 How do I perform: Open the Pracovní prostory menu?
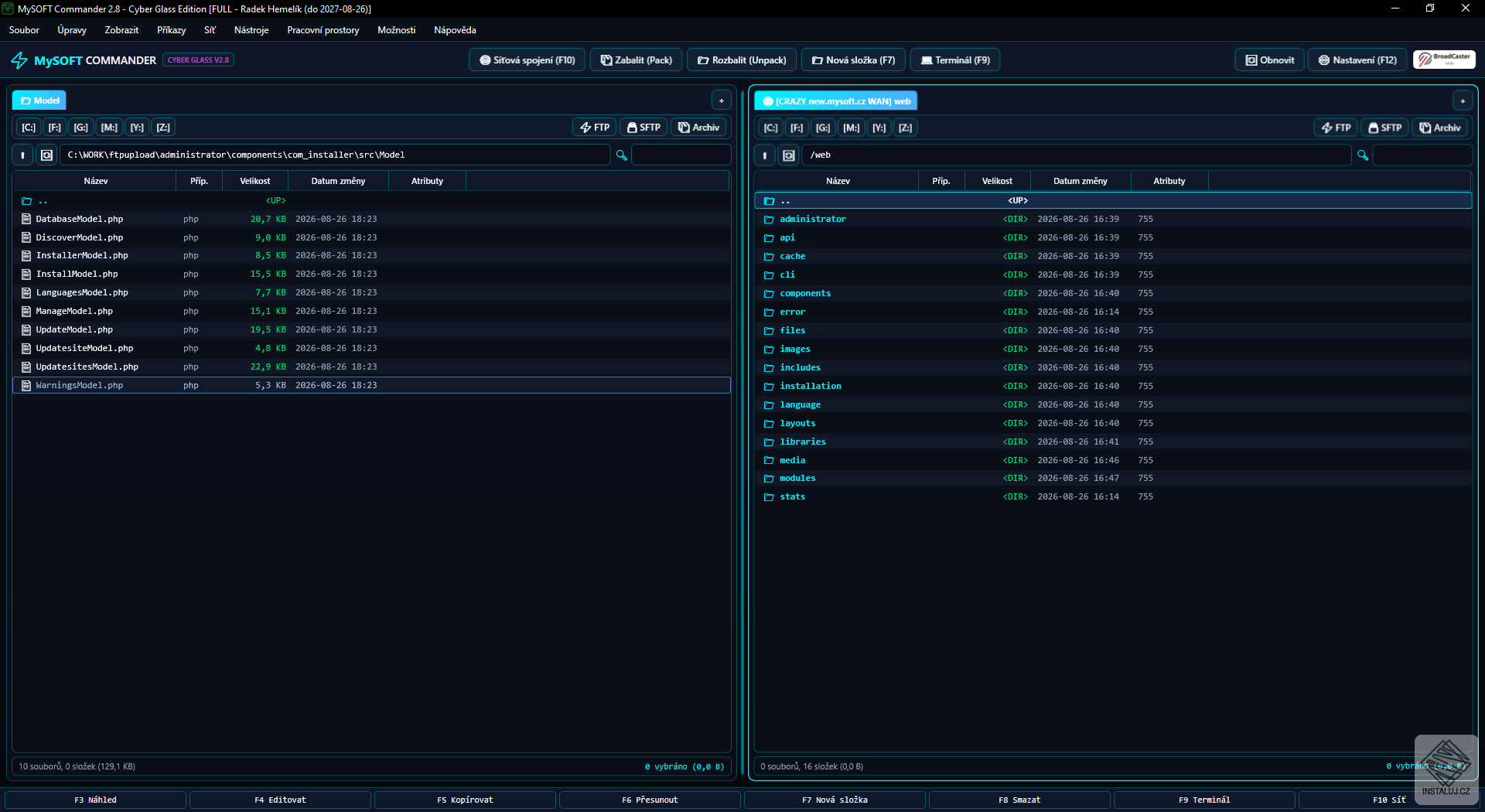click(323, 30)
